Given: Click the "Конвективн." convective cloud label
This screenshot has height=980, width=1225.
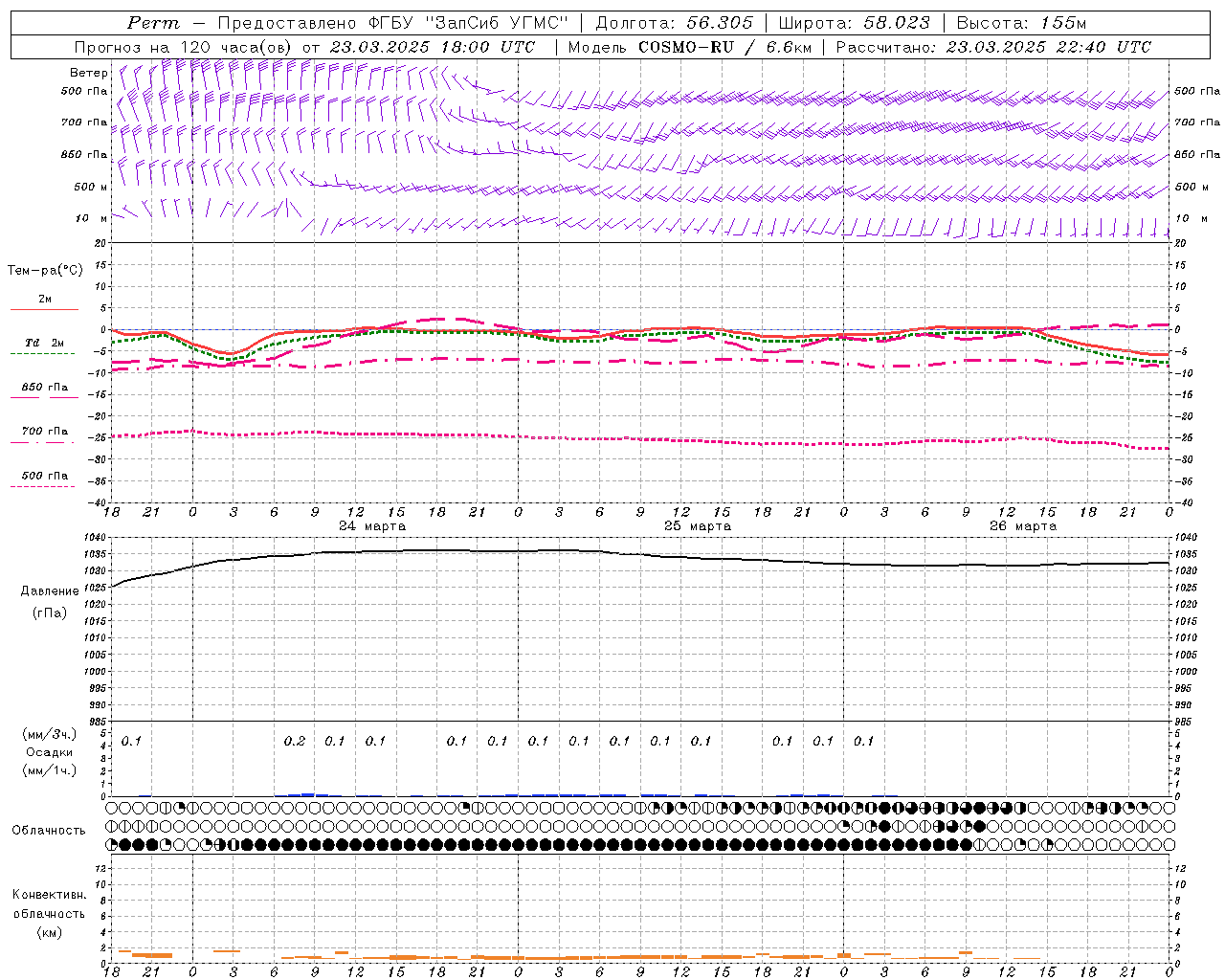Looking at the screenshot, I should pyautogui.click(x=50, y=895).
